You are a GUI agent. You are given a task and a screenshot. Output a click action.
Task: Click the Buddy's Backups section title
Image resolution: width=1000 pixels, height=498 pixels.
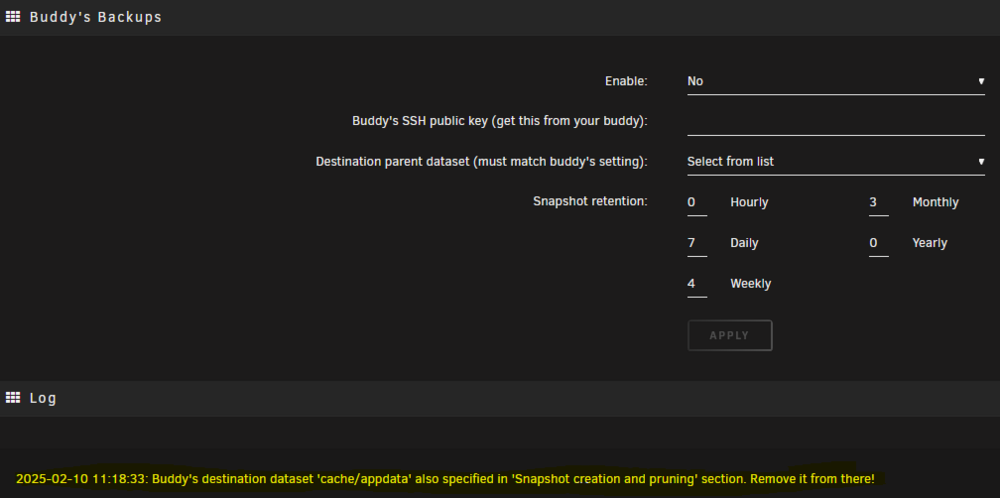click(x=96, y=17)
